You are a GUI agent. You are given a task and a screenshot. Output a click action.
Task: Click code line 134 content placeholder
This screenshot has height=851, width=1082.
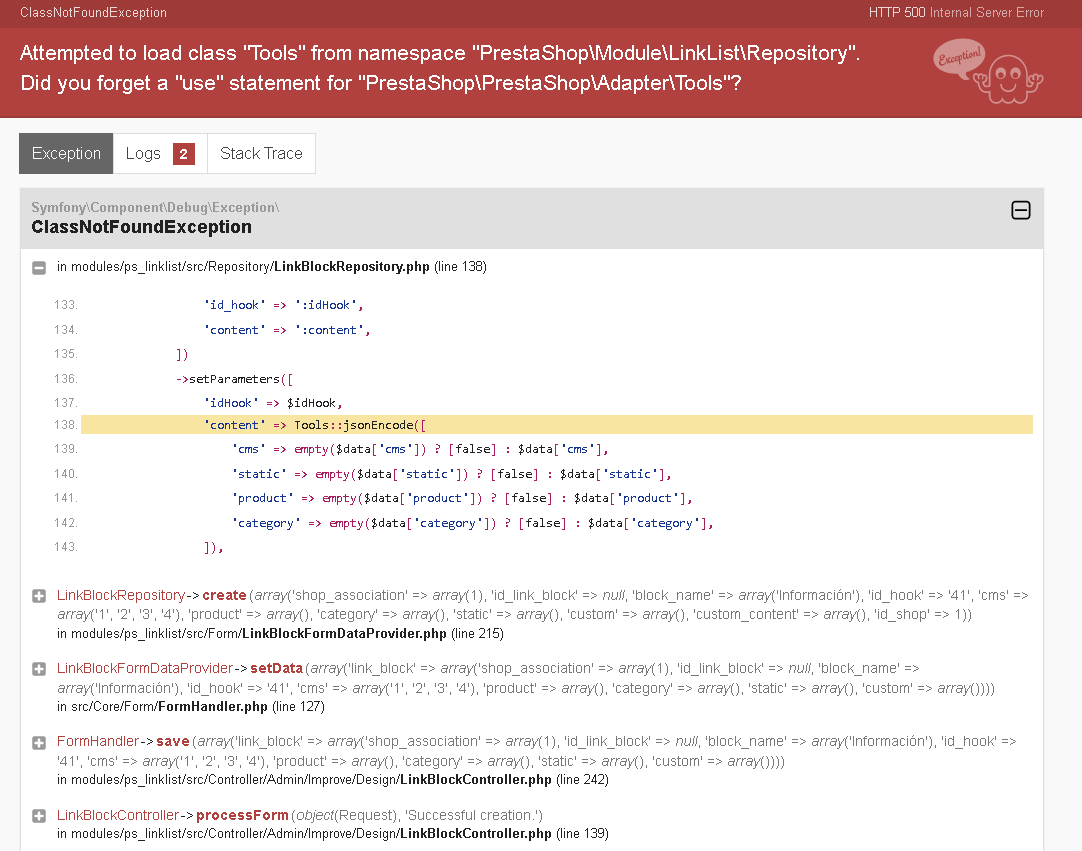[x=286, y=331]
